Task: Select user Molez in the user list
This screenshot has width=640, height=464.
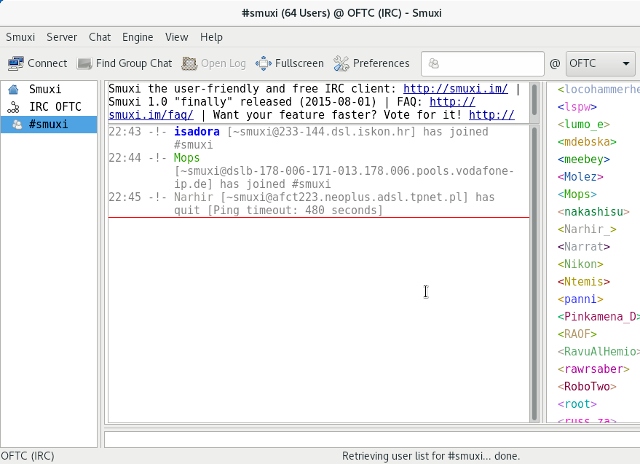Action: pos(580,177)
